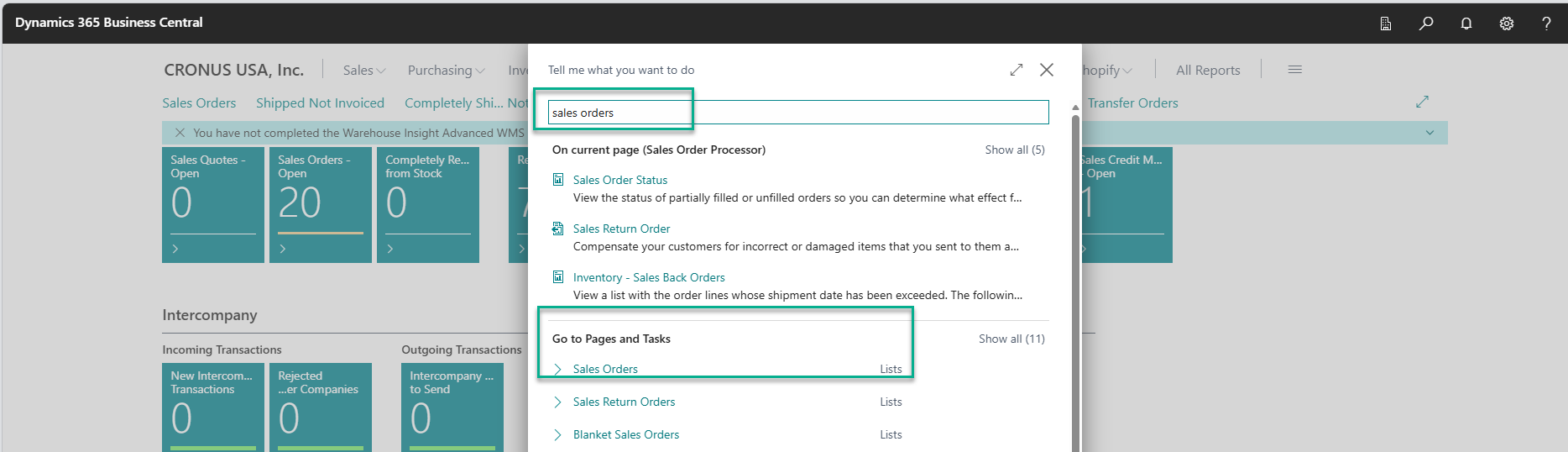Click the chevron before Sales Return Orders result
1568x452 pixels.
coord(558,402)
